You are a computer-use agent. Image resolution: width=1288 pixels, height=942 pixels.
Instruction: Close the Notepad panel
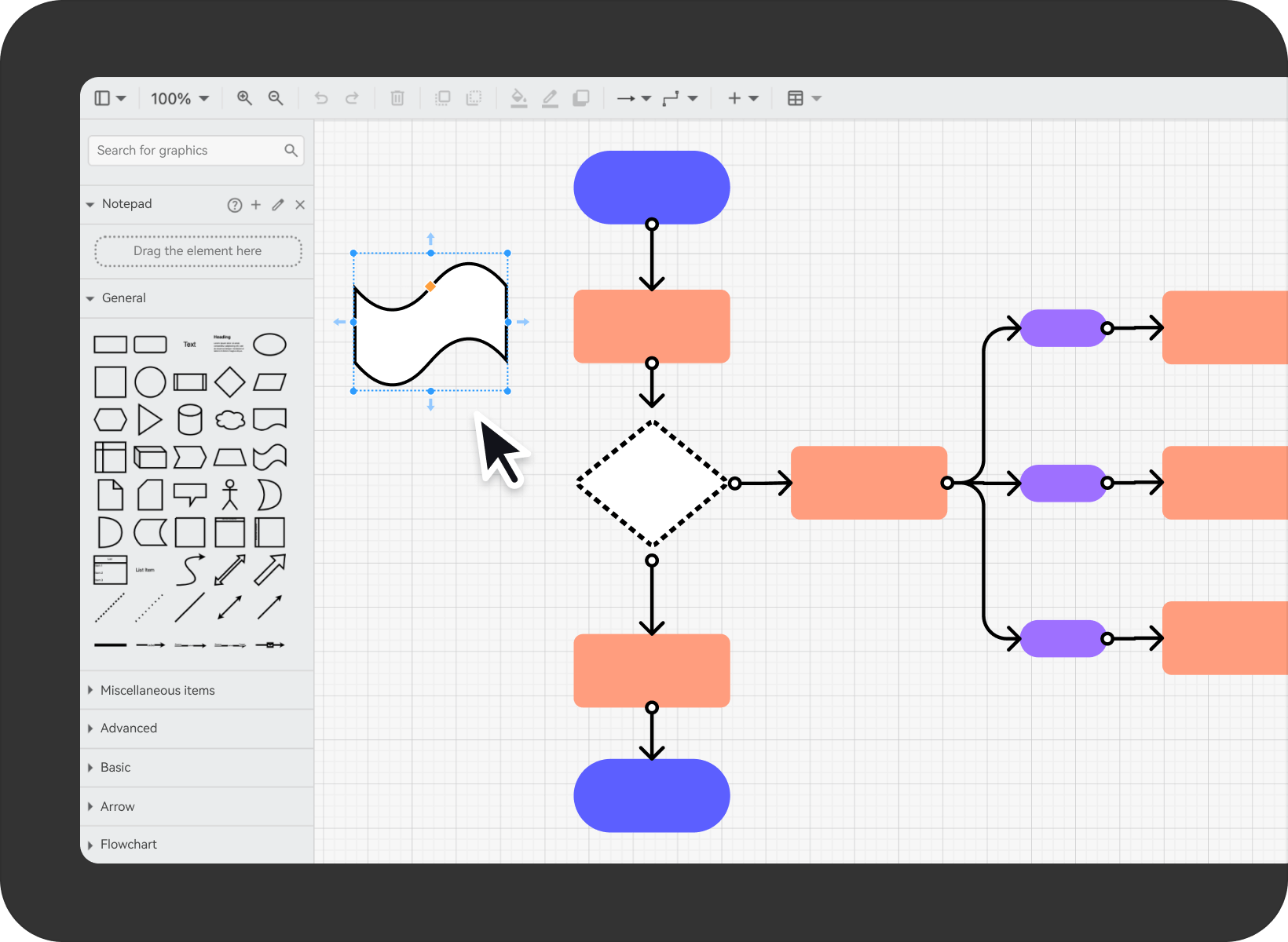pos(300,205)
